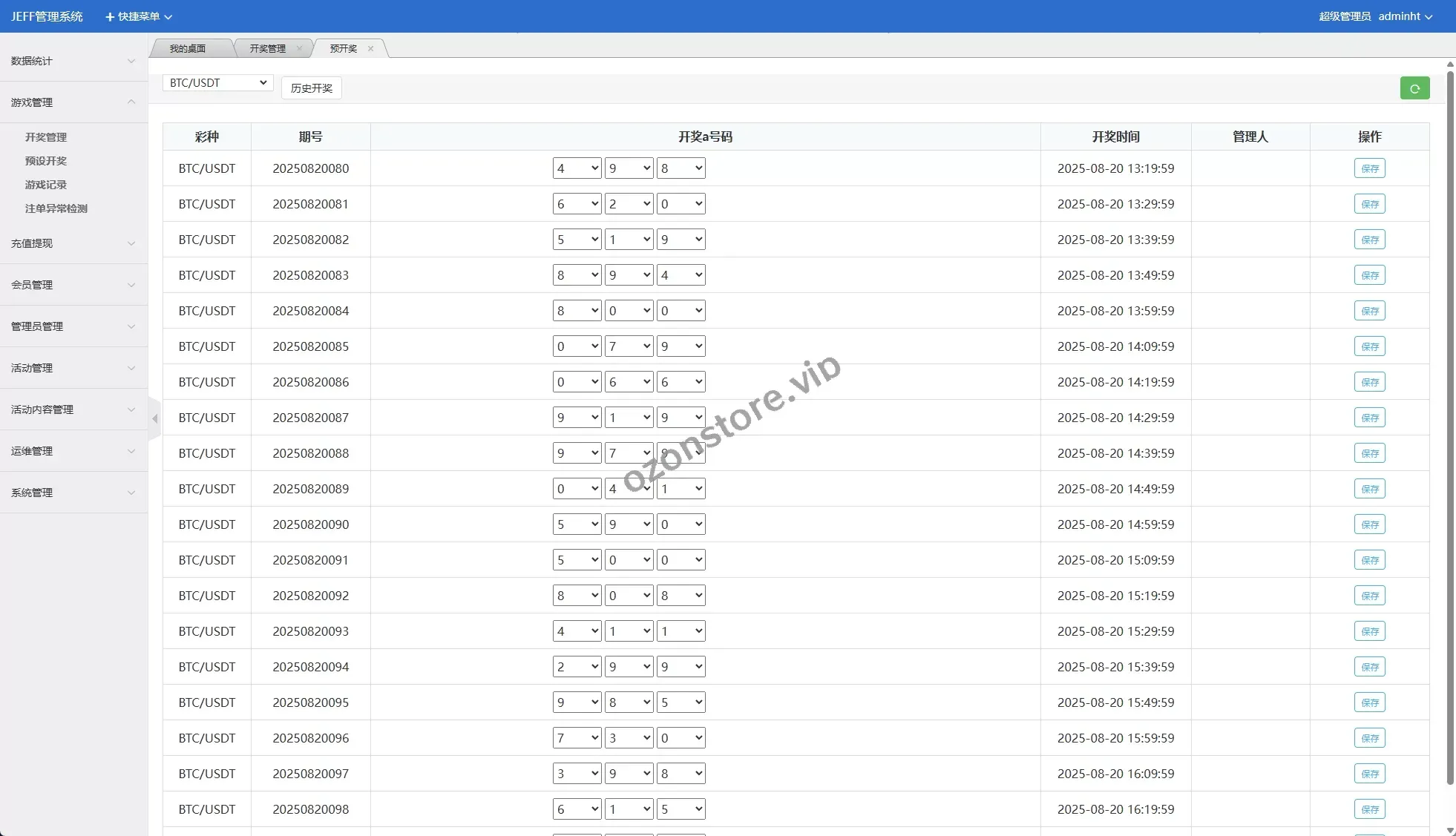This screenshot has width=1456, height=836.
Task: Close the 预开奖 tab with its X
Action: (x=370, y=49)
